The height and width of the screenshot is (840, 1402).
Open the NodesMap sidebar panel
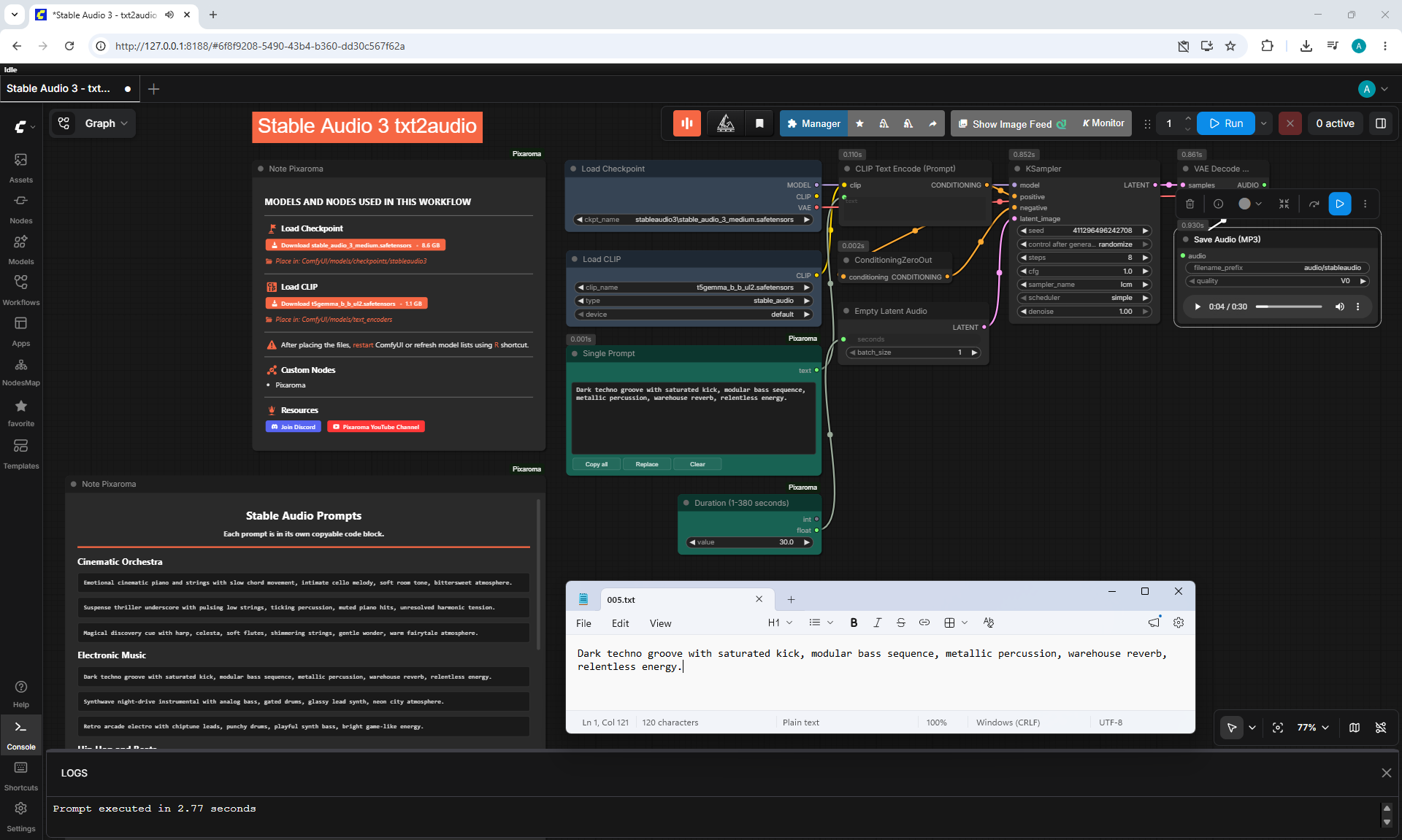pyautogui.click(x=21, y=371)
